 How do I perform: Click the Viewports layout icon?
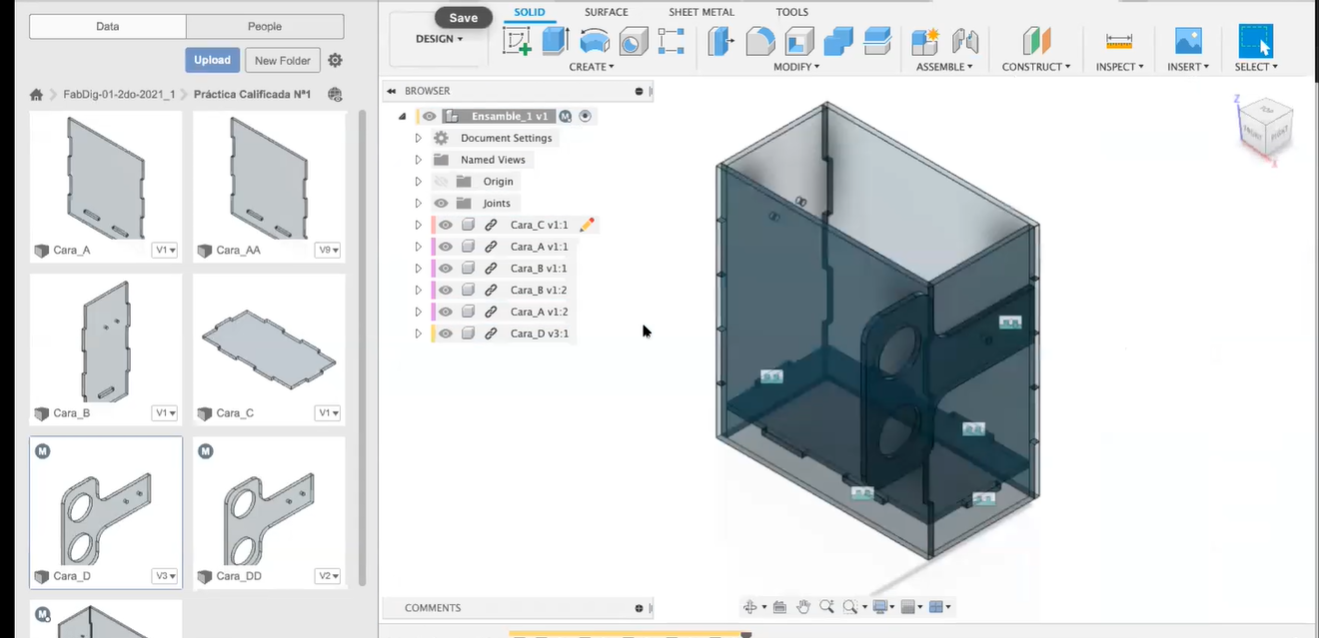click(936, 607)
